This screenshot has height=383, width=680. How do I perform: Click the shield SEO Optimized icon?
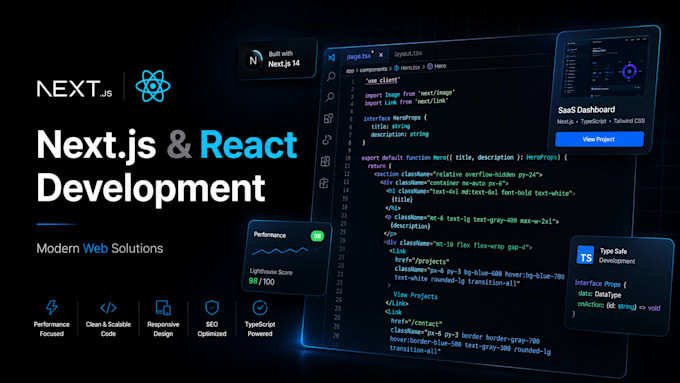tap(212, 308)
